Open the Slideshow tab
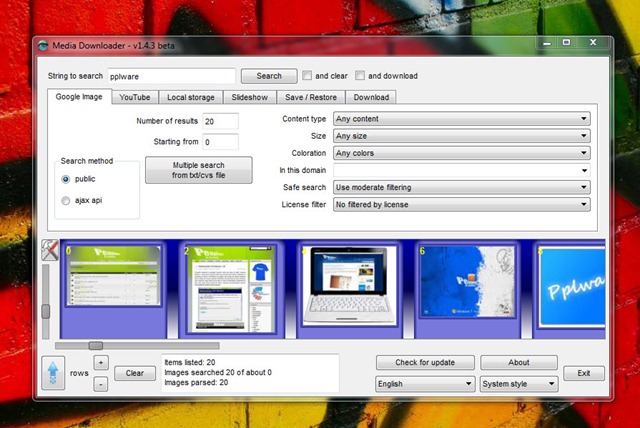The width and height of the screenshot is (640, 428). tap(250, 97)
